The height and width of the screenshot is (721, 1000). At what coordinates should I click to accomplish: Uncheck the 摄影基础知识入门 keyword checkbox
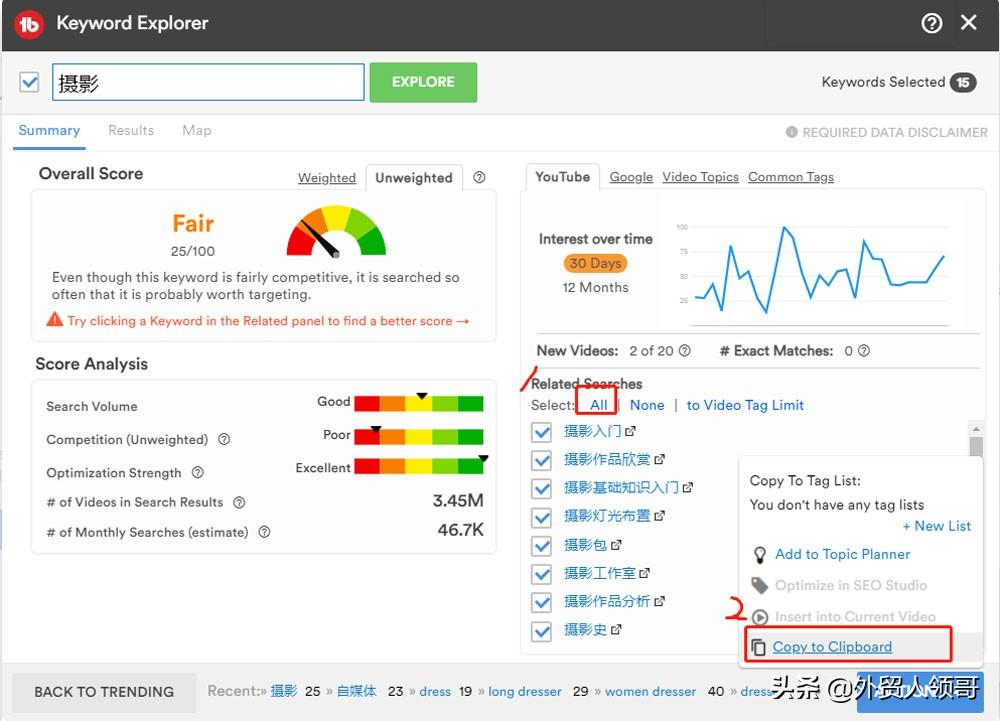541,489
